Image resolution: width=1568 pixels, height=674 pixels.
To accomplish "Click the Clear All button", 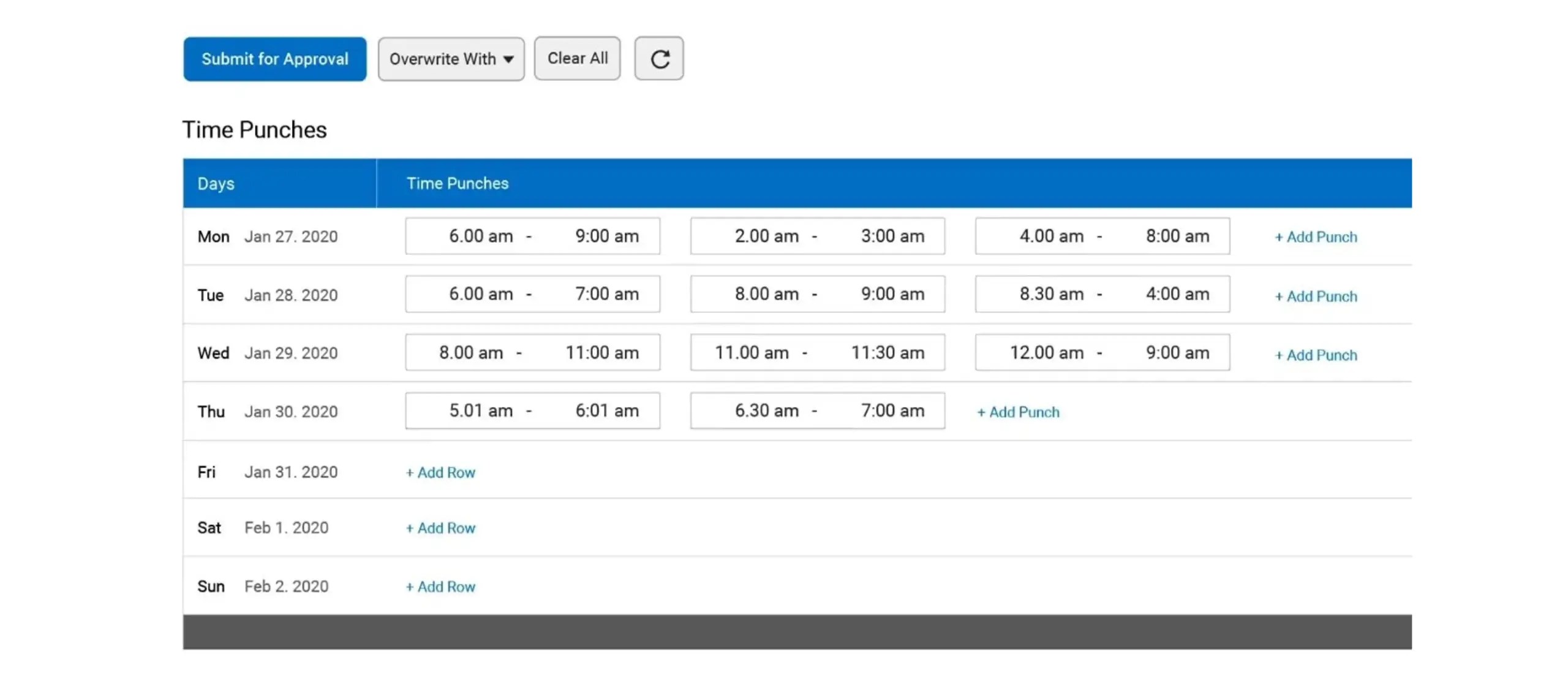I will [576, 58].
